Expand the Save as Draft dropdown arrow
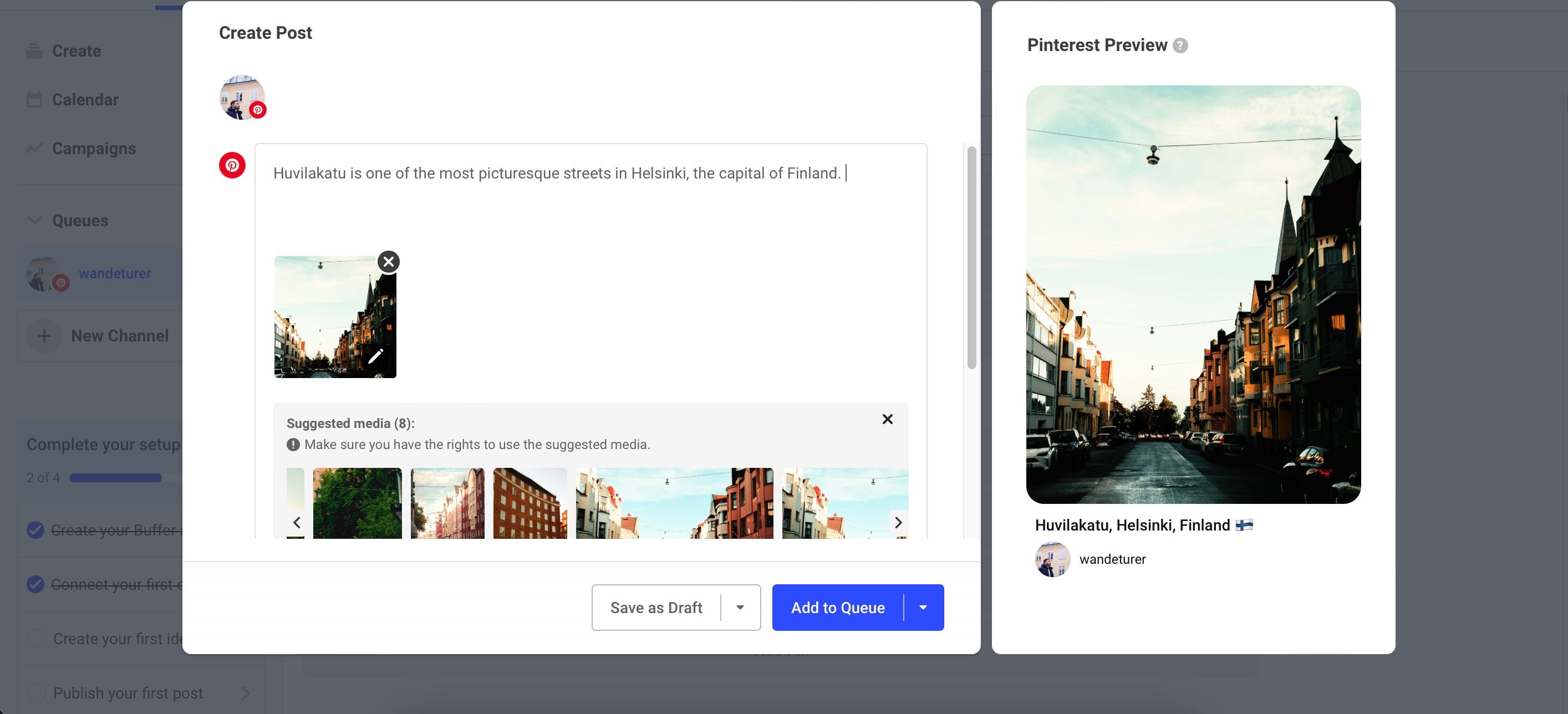The height and width of the screenshot is (714, 1568). click(x=739, y=607)
